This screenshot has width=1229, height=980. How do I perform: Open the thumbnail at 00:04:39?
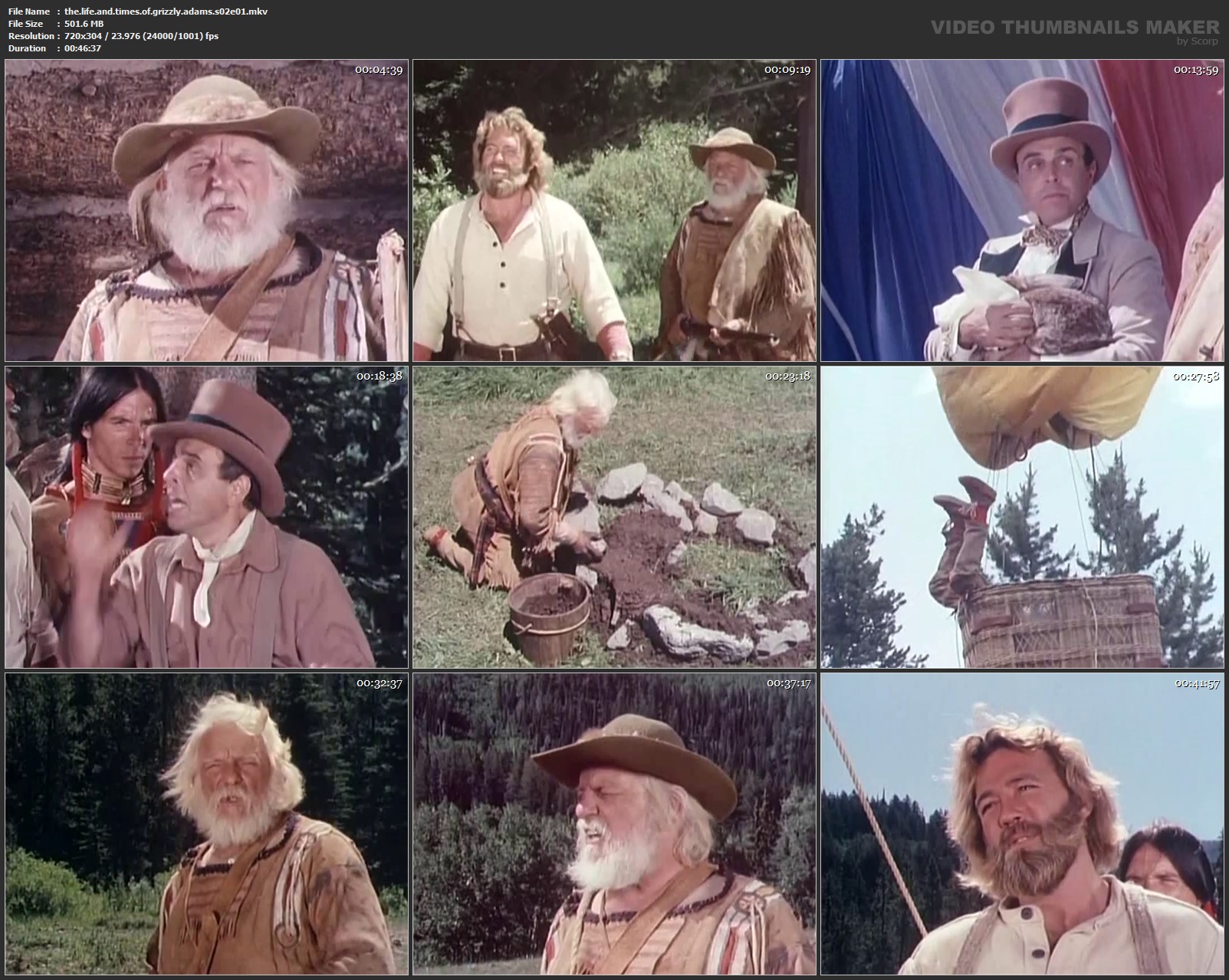click(206, 211)
